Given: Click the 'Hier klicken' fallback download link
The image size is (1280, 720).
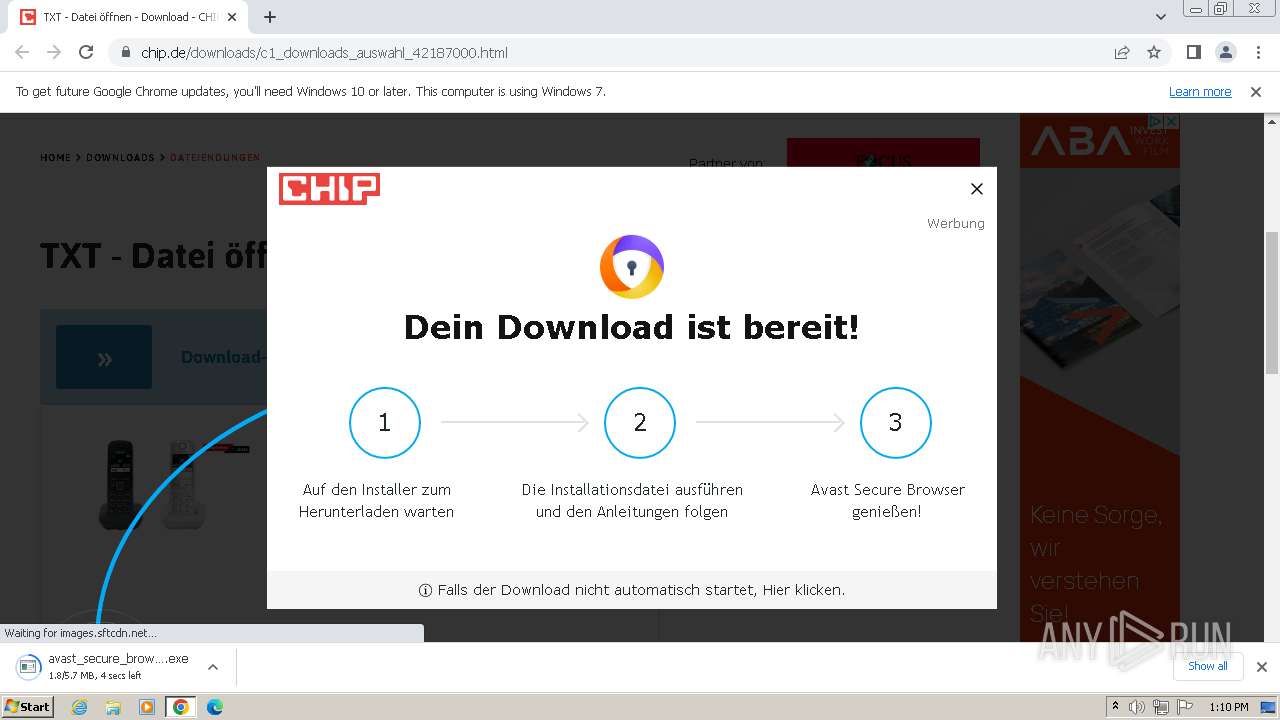Looking at the screenshot, I should 804,590.
